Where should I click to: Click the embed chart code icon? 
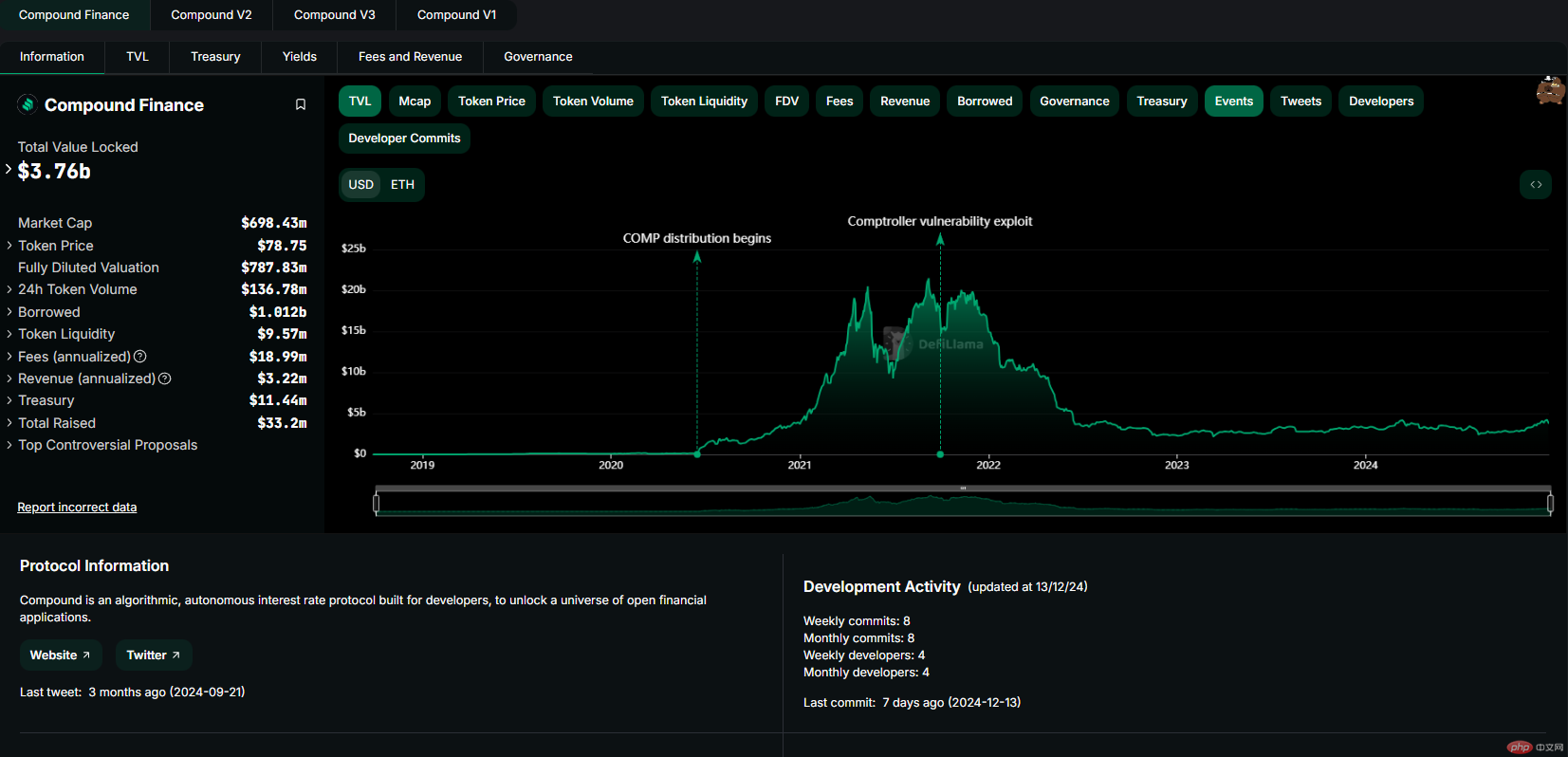click(1535, 184)
